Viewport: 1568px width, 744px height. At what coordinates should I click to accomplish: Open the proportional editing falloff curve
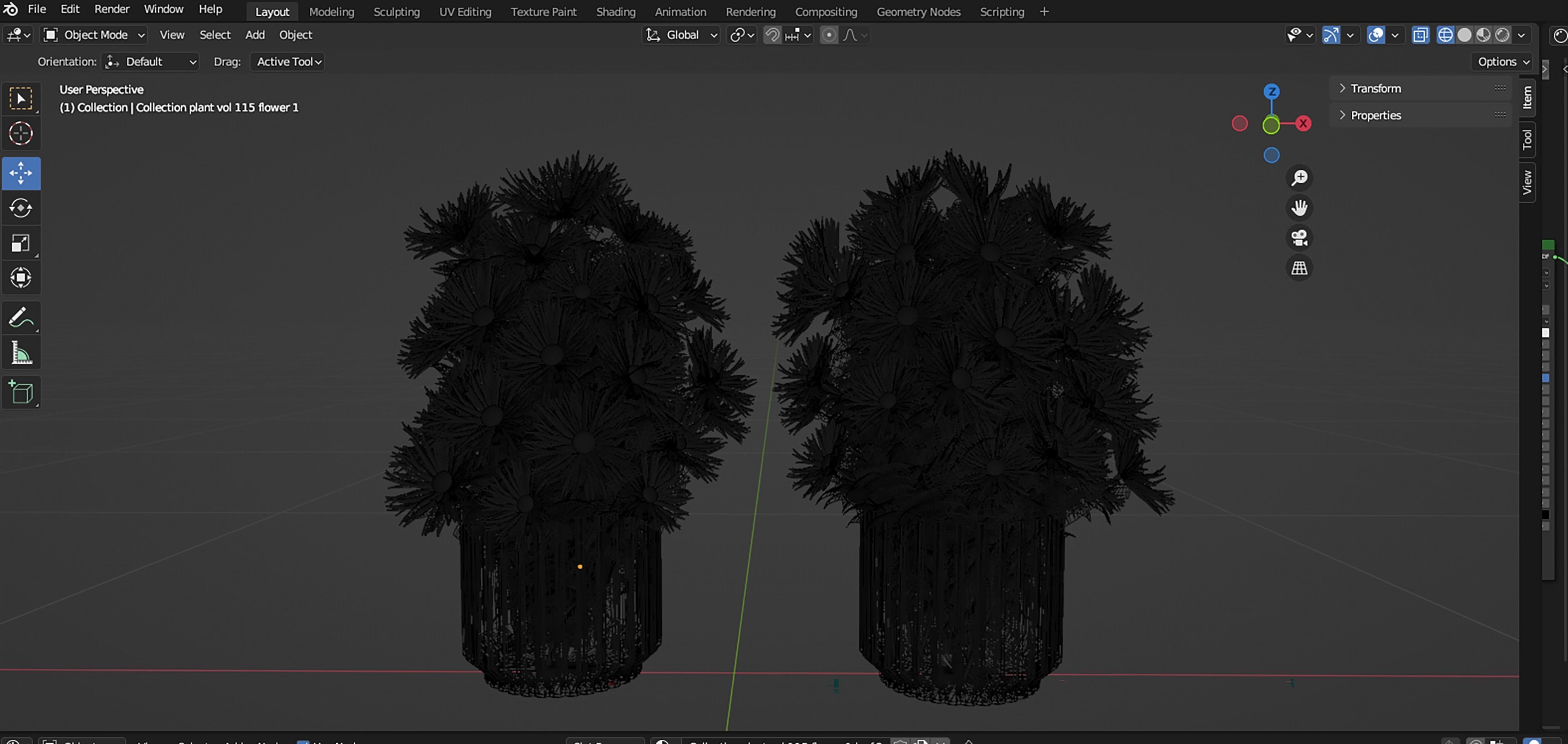854,35
